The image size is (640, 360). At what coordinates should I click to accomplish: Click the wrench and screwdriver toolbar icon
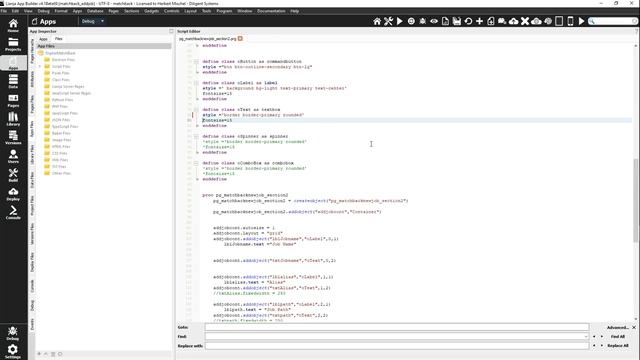point(388,21)
